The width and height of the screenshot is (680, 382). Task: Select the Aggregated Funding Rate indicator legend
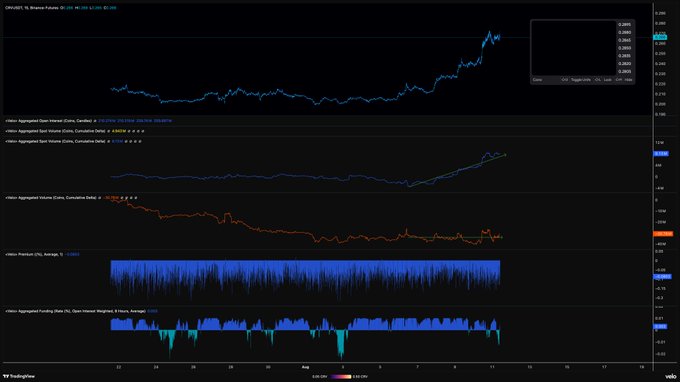pyautogui.click(x=75, y=311)
